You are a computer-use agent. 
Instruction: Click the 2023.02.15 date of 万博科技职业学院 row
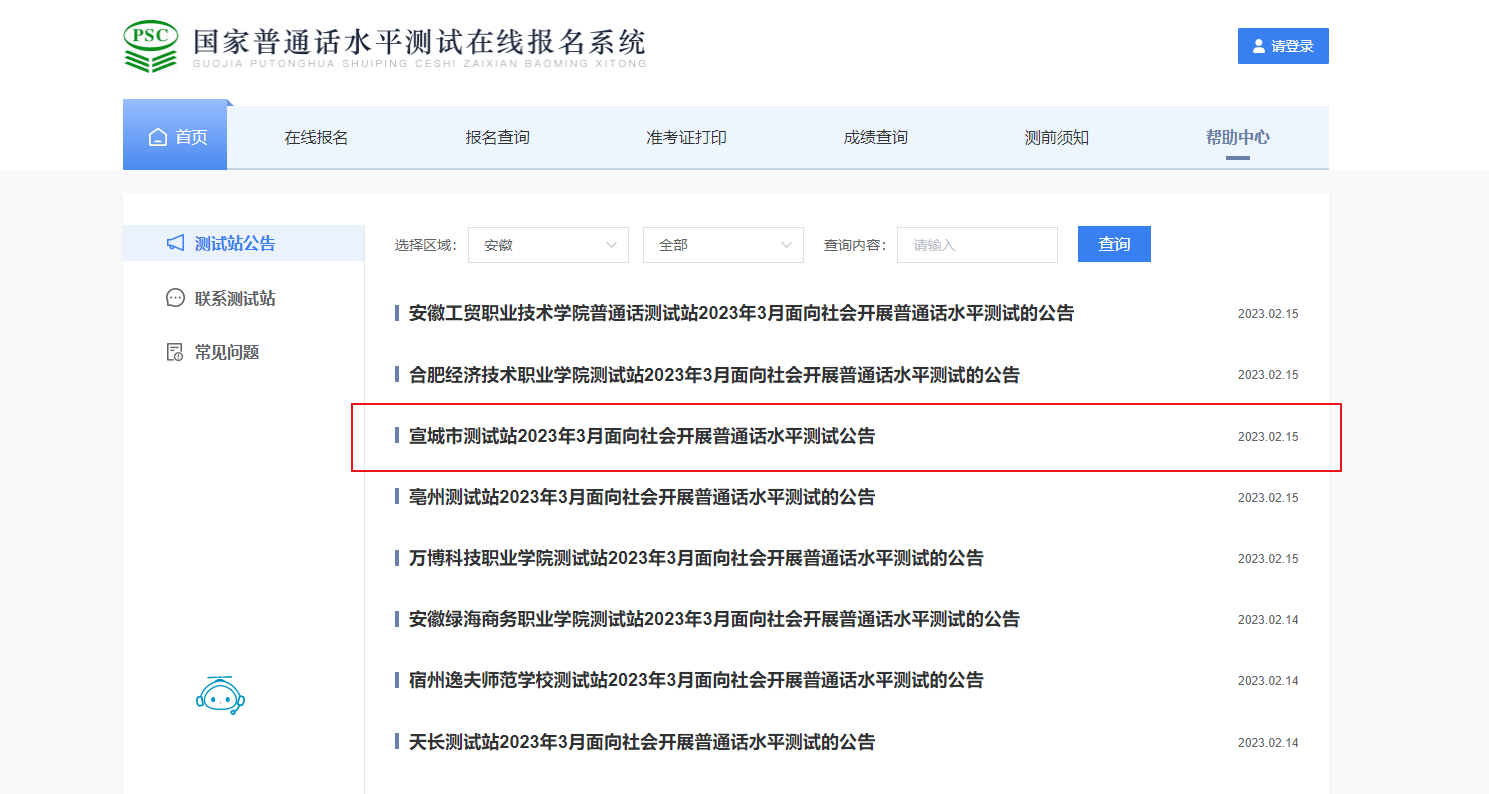click(x=1268, y=559)
